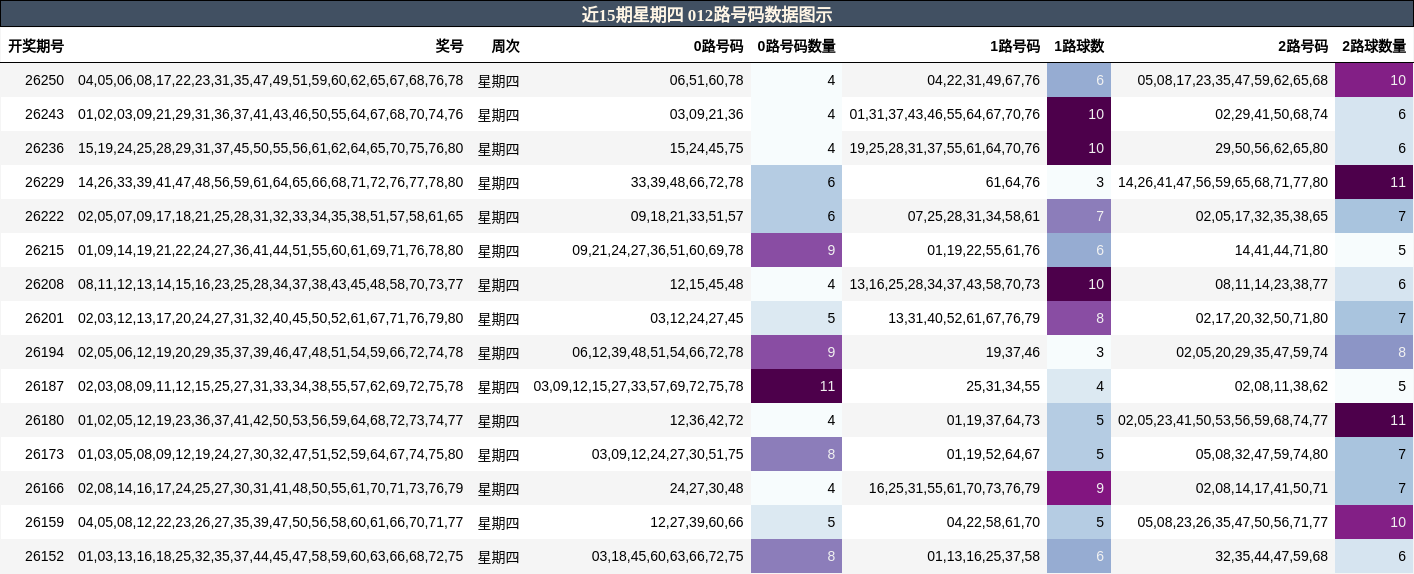
Task: Click draw number 26236
Action: pos(44,148)
